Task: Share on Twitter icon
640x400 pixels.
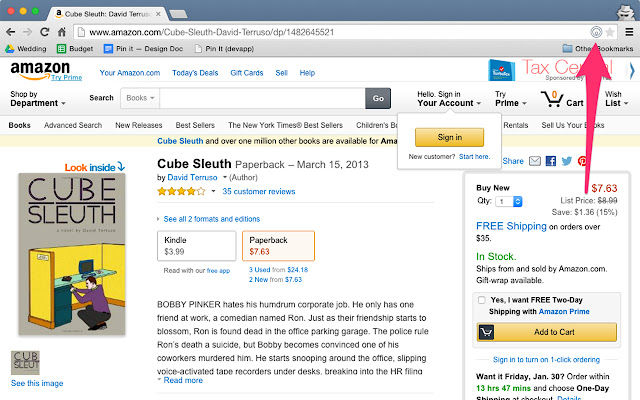Action: click(566, 161)
